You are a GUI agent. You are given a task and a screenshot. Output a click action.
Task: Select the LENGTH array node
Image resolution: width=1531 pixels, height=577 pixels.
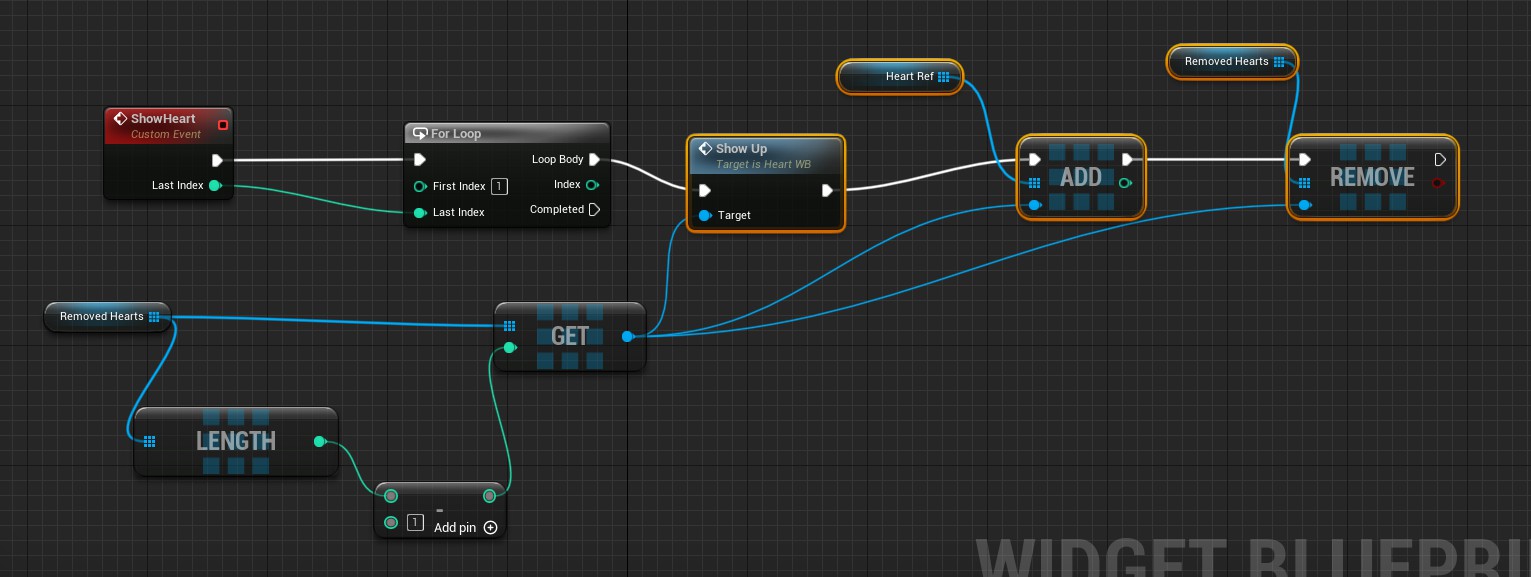(235, 441)
